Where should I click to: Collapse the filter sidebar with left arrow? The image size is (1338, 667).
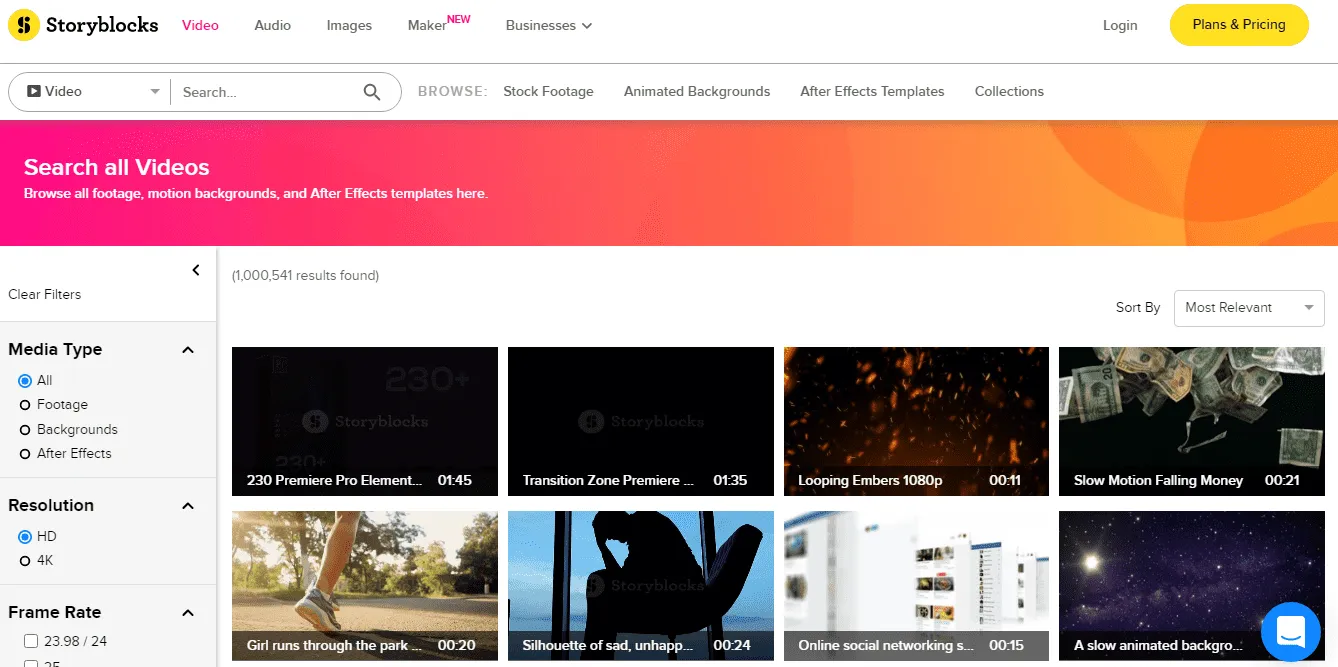point(196,270)
